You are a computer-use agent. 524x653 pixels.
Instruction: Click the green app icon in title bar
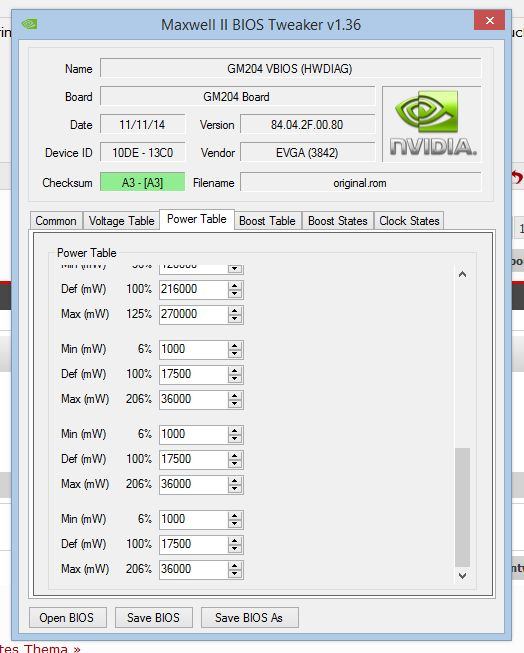pos(30,24)
